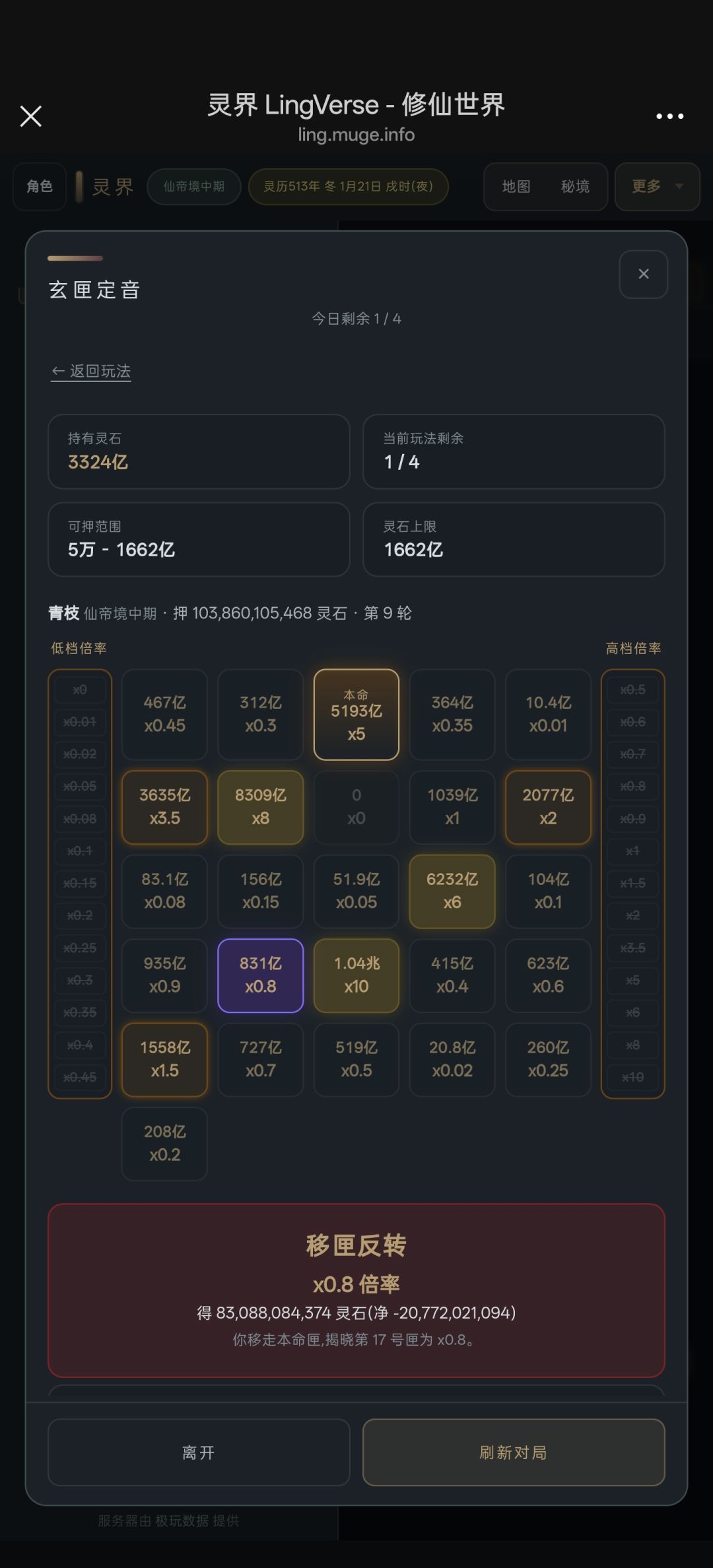Open the three-dots browser menu
Screen dimensions: 713x1568
669,116
